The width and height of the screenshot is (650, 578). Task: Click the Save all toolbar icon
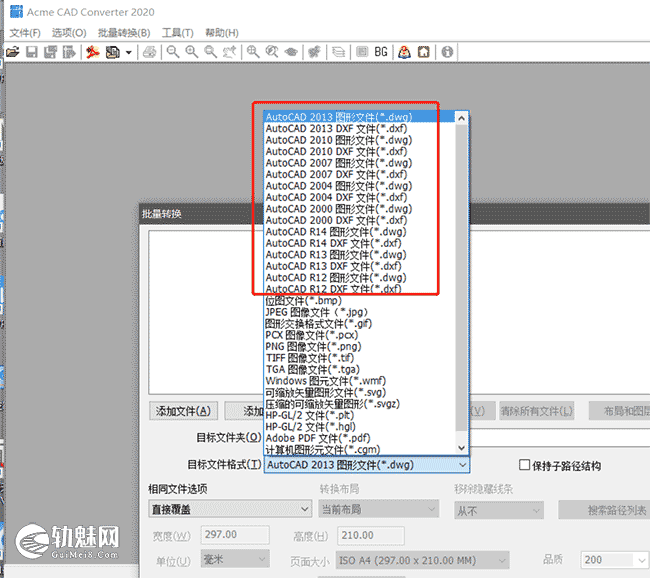point(51,52)
